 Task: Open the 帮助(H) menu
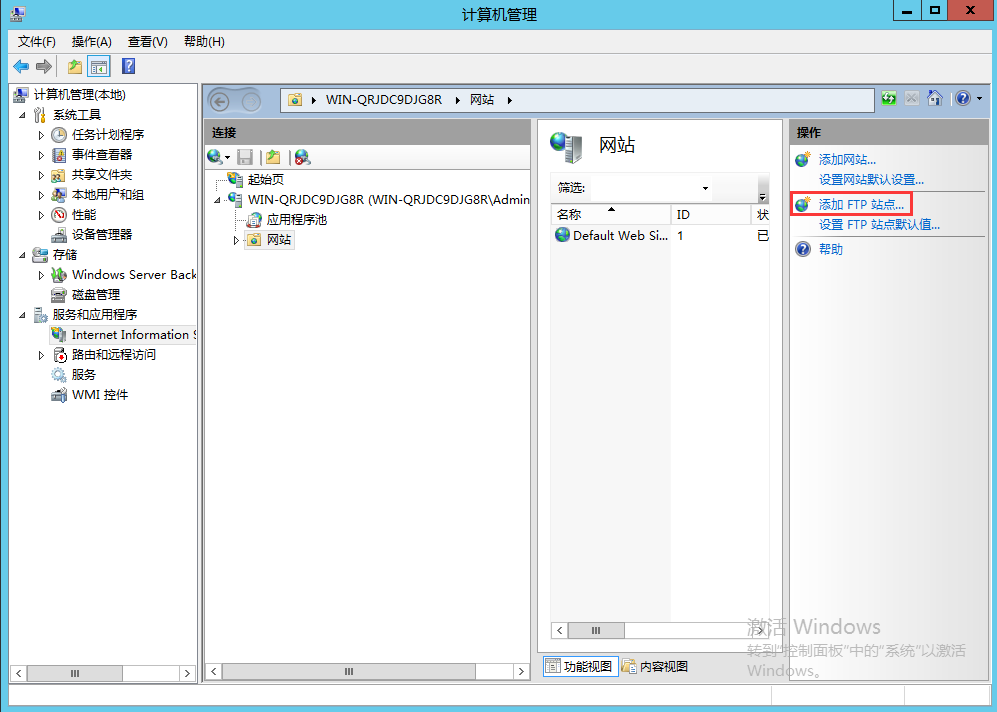(x=204, y=42)
